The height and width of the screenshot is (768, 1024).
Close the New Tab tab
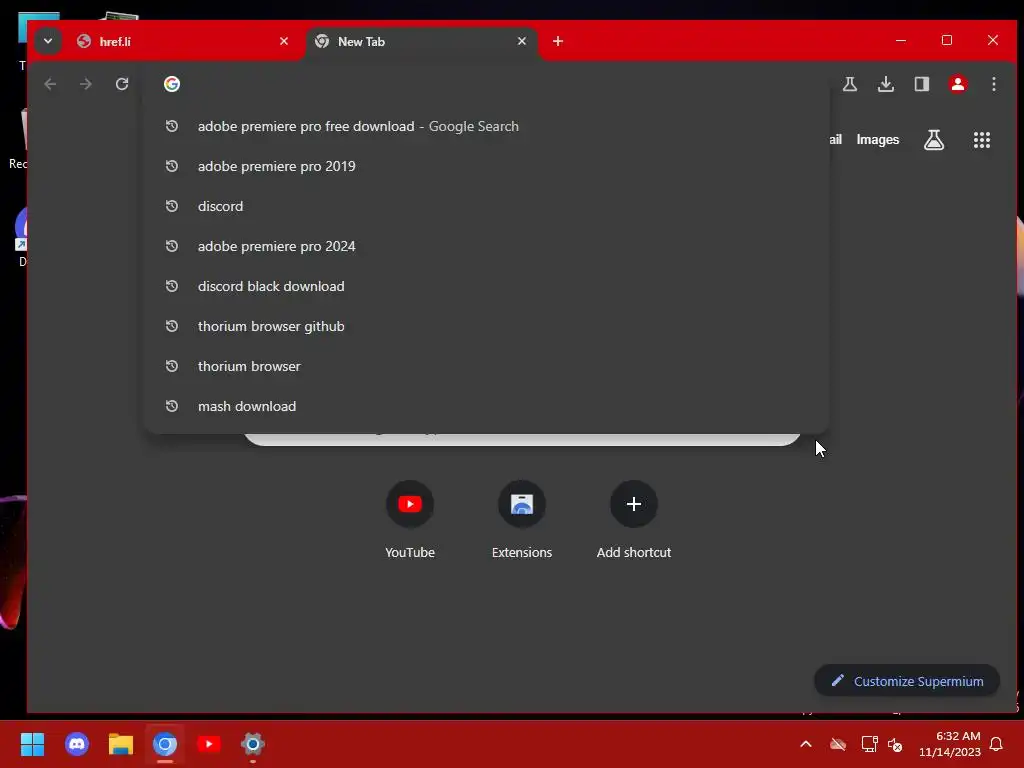point(522,41)
